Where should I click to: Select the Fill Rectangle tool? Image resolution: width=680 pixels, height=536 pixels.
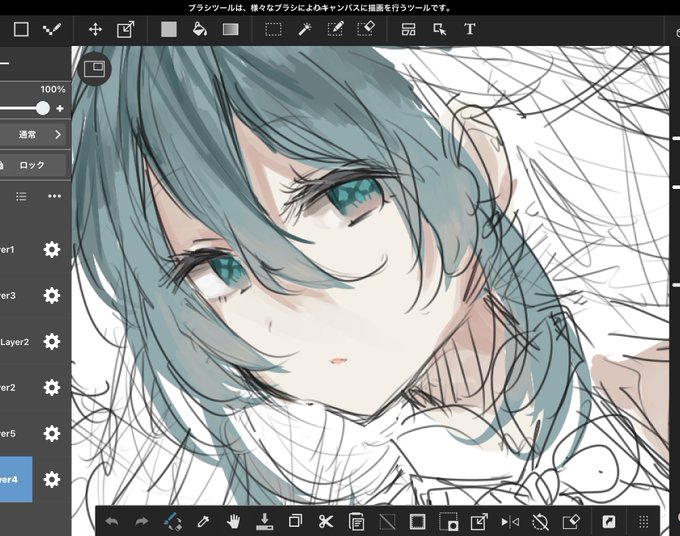pyautogui.click(x=169, y=29)
